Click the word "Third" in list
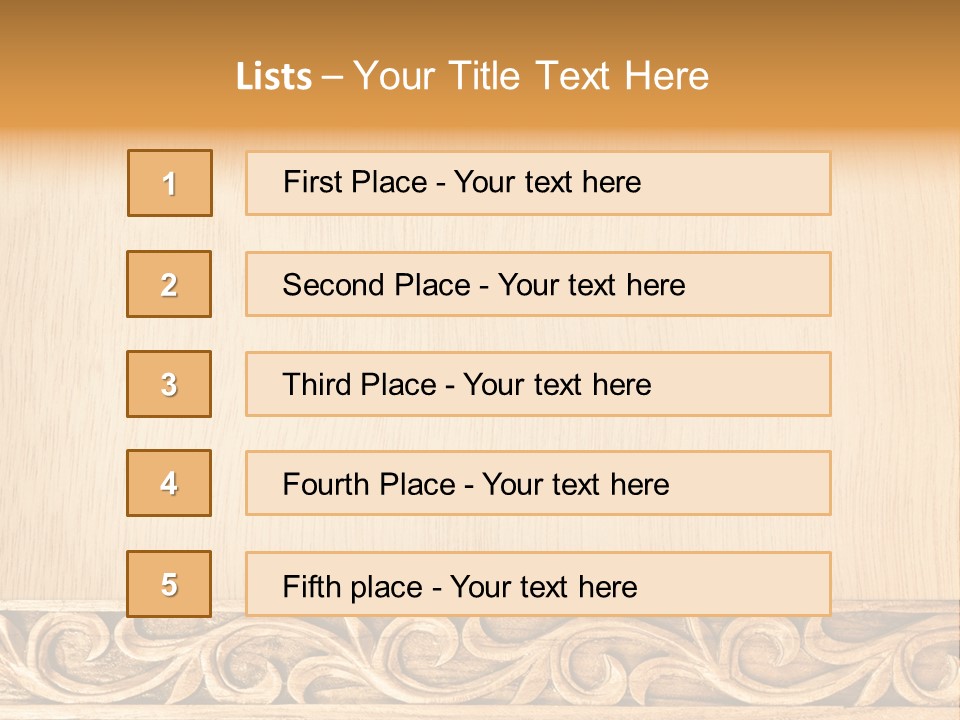Image resolution: width=960 pixels, height=720 pixels. click(317, 385)
